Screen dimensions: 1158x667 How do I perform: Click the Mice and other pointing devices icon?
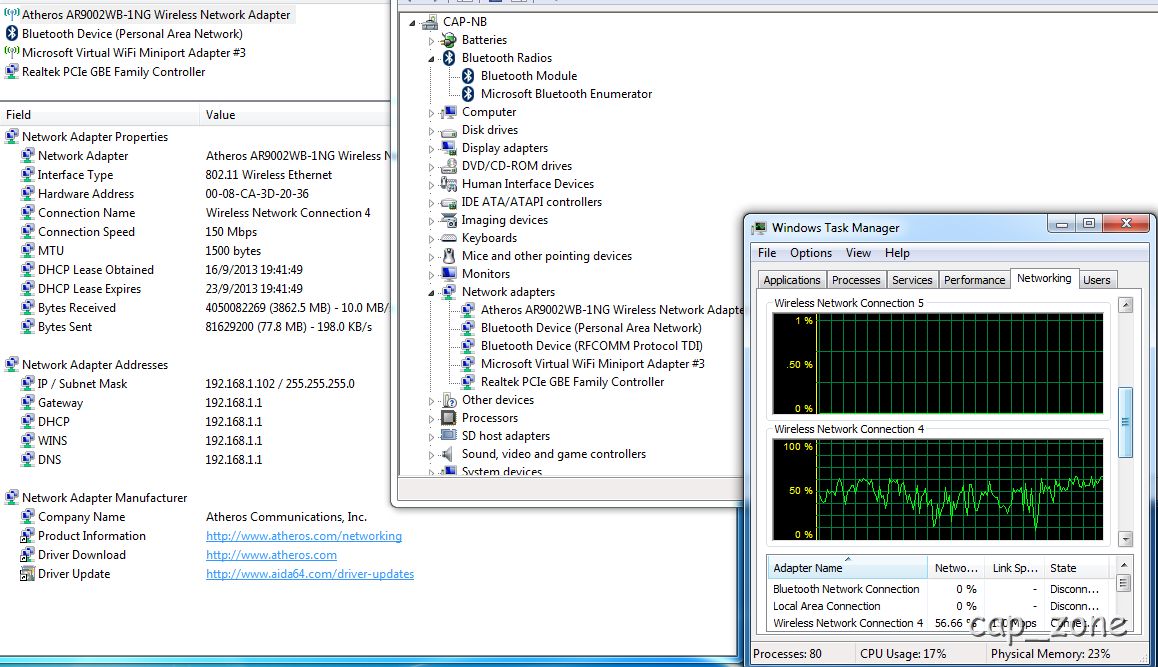click(448, 256)
